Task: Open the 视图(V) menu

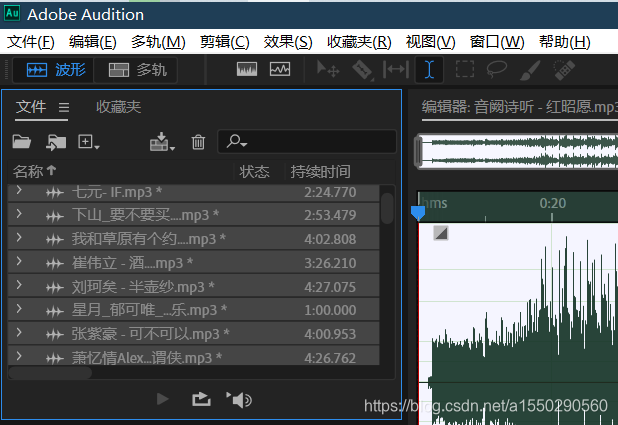Action: (430, 41)
